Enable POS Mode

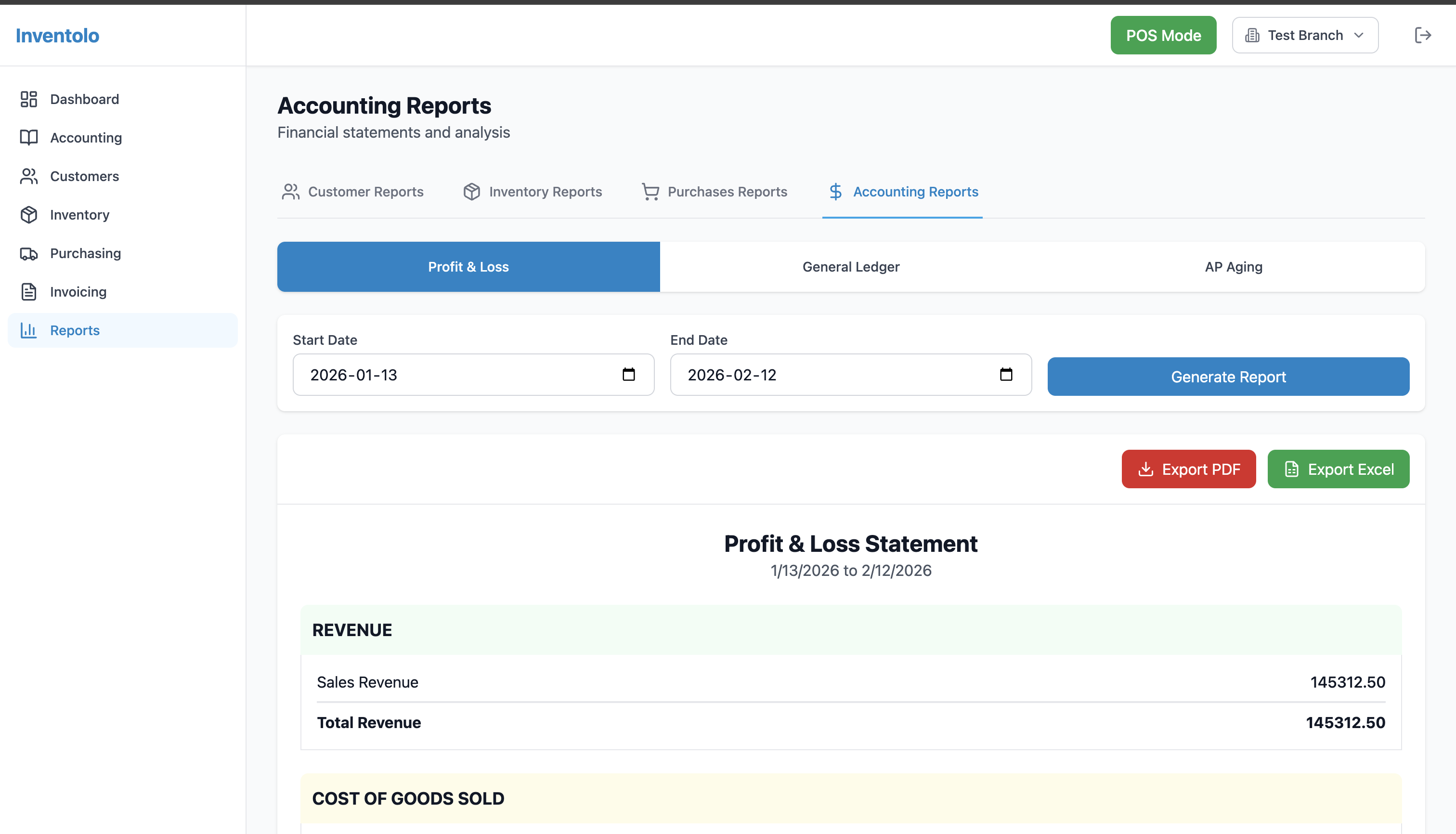coord(1163,35)
